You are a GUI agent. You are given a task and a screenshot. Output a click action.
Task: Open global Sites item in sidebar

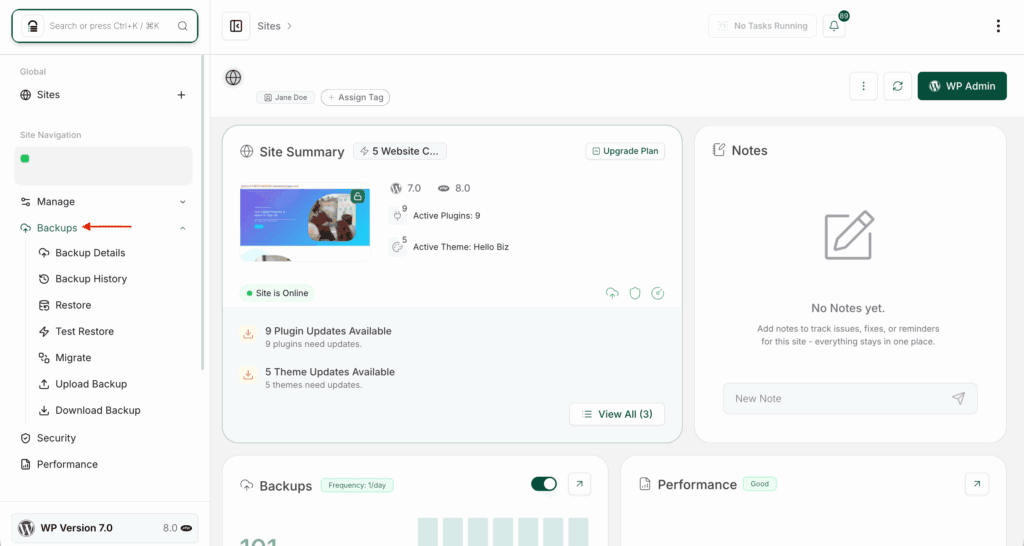pyautogui.click(x=48, y=95)
